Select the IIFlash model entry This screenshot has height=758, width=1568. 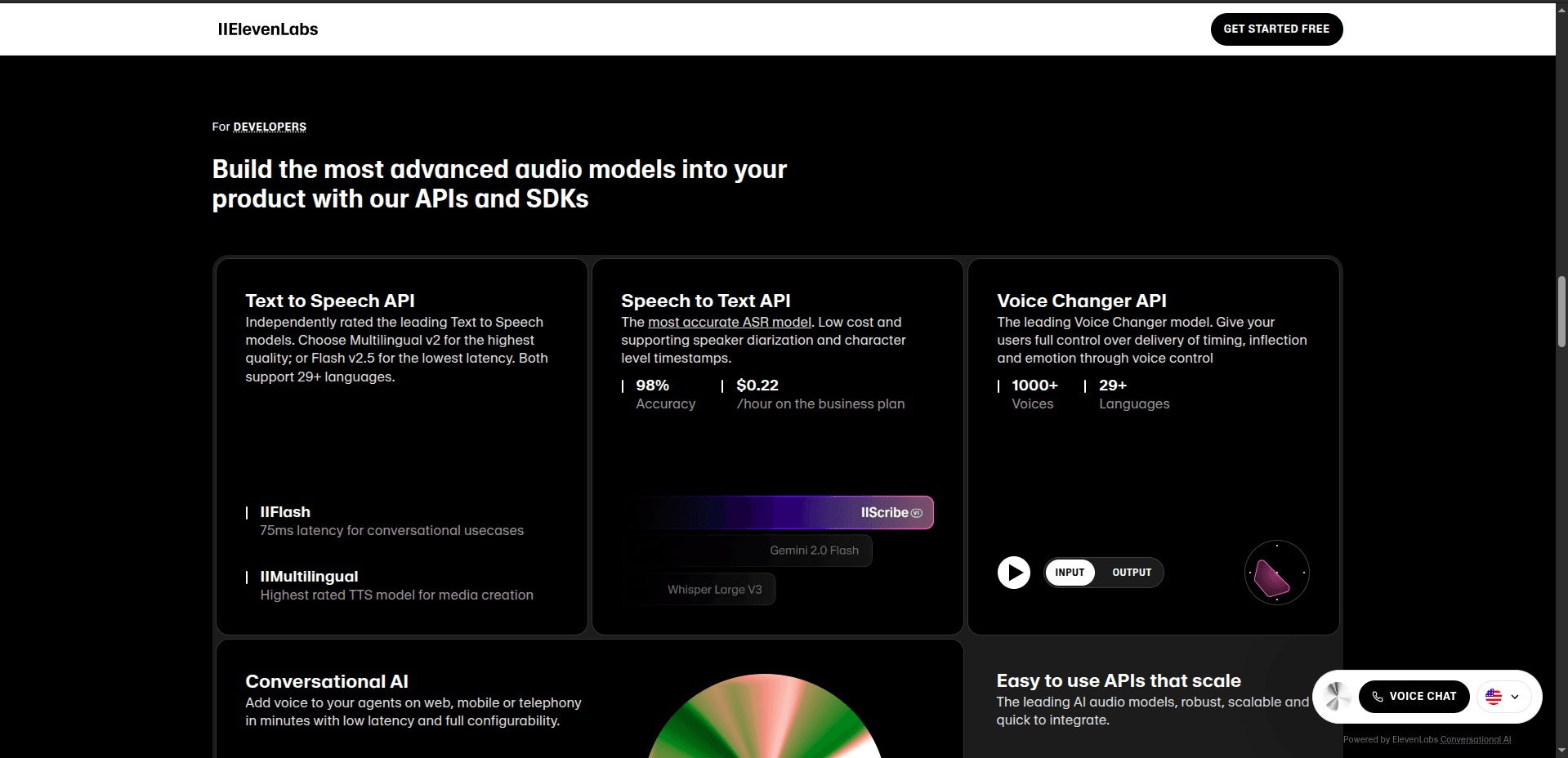coord(385,521)
